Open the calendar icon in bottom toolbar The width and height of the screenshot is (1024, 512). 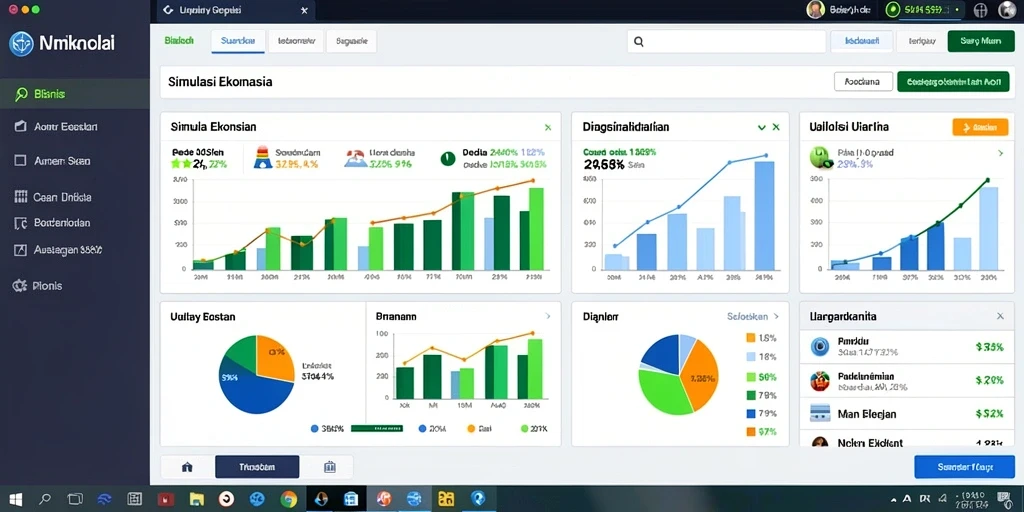tap(329, 467)
